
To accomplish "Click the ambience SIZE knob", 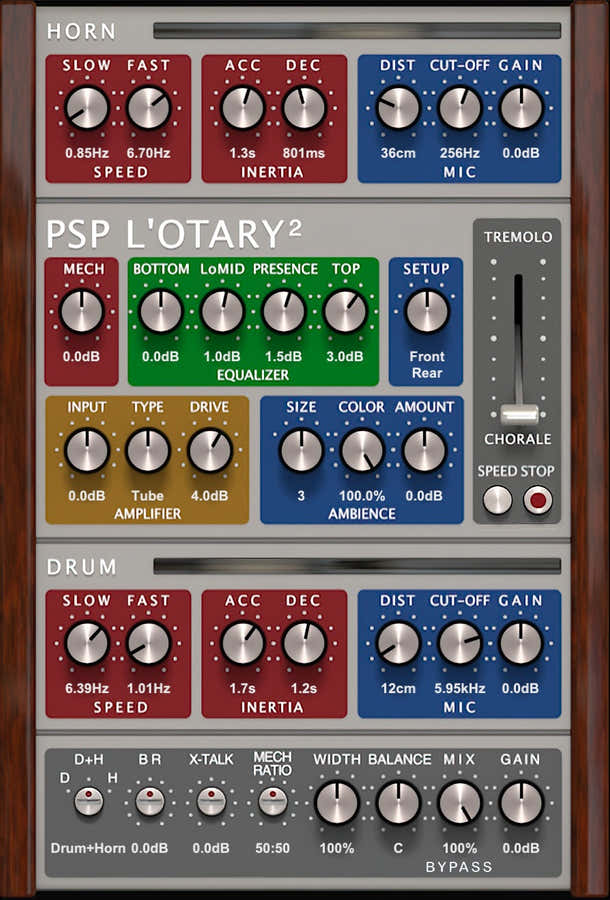I will 301,450.
